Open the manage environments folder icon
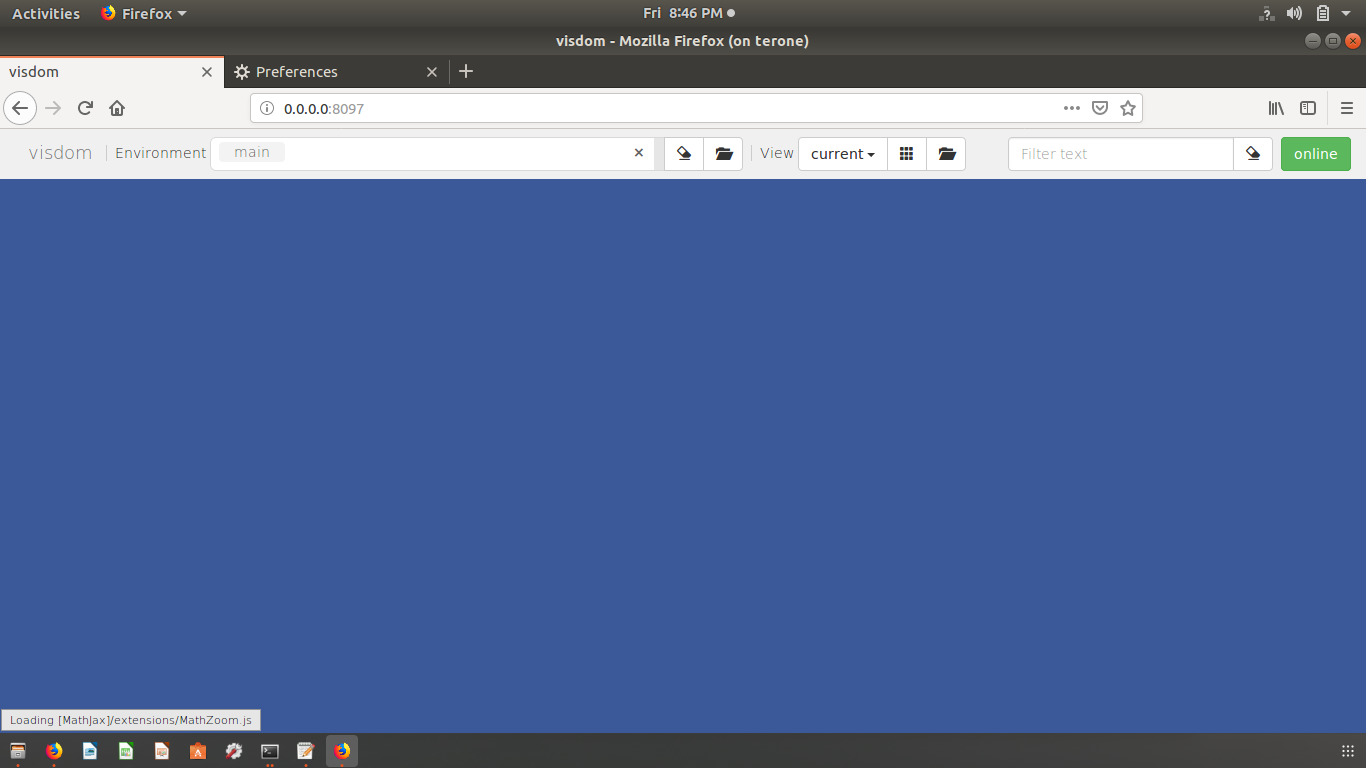1366x768 pixels. pos(724,154)
